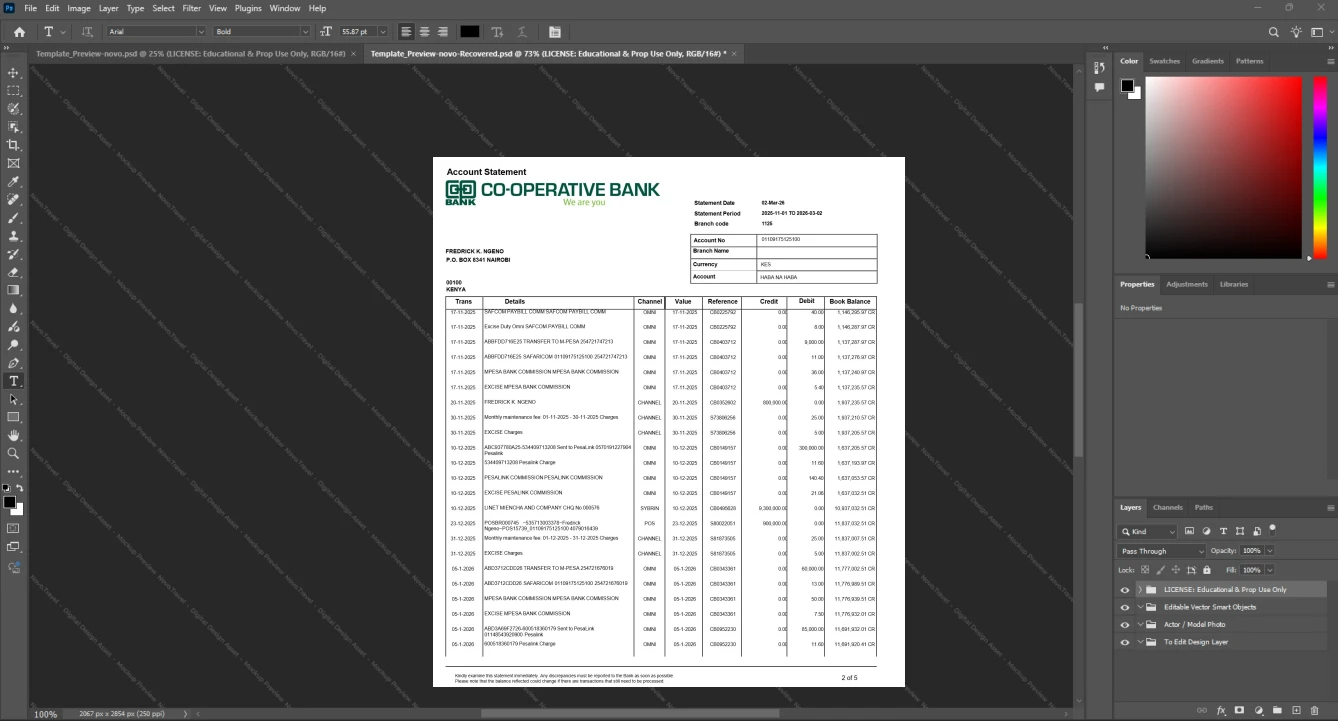Image resolution: width=1338 pixels, height=721 pixels.
Task: Create a new adjustment layer
Action: (1259, 710)
